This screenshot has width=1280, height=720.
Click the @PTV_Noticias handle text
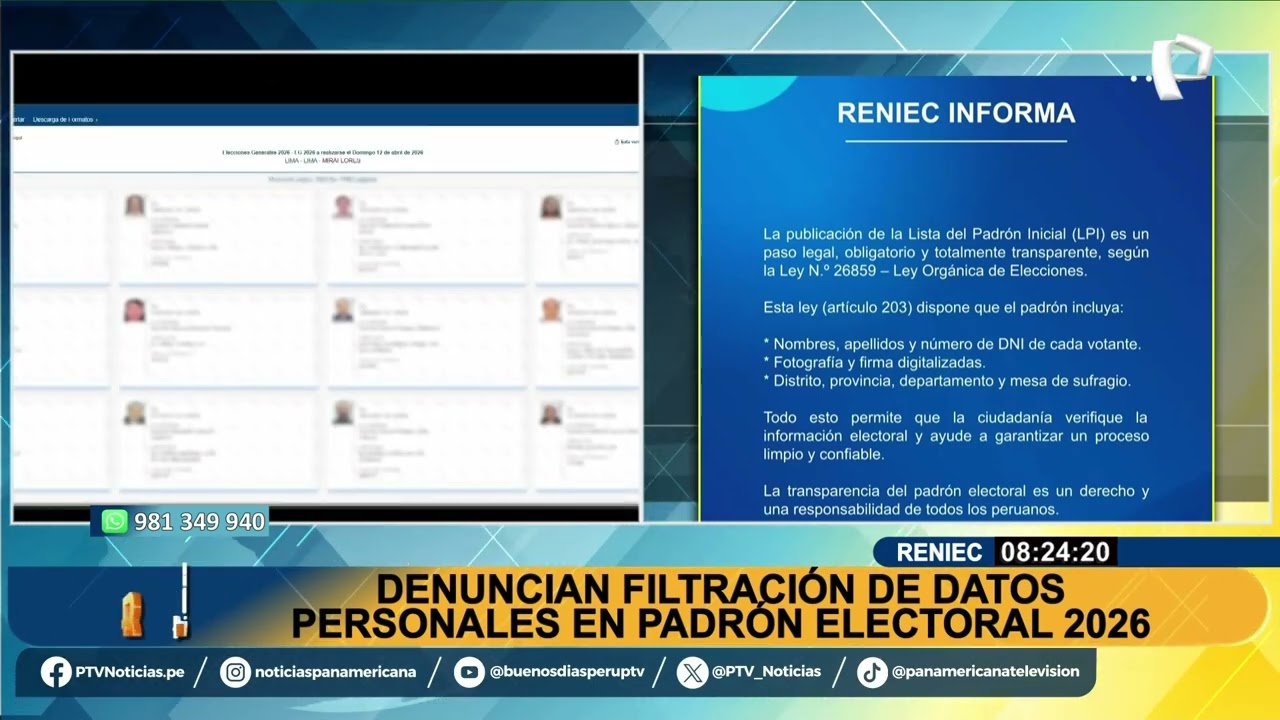coord(766,672)
